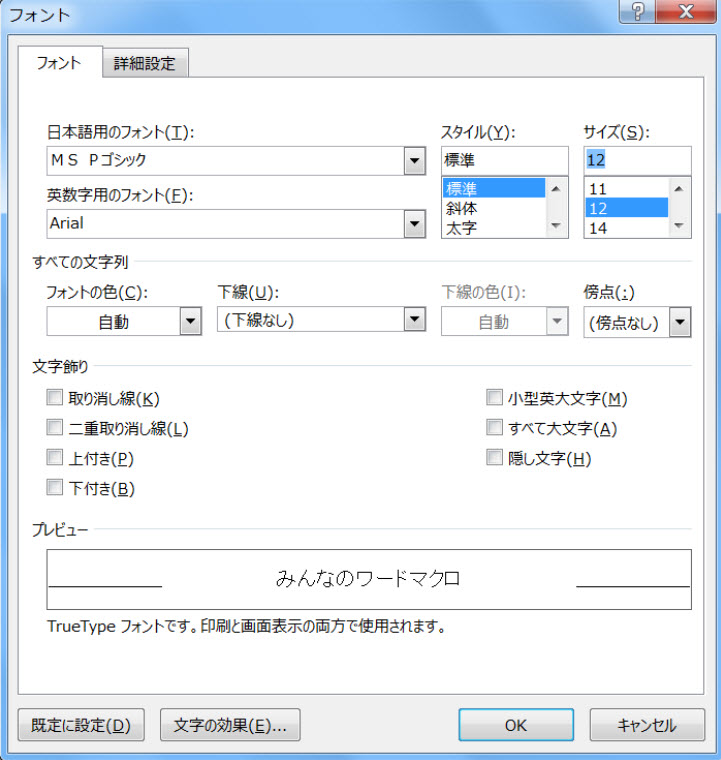721x760 pixels.
Task: Choose size 14 in the size list
Action: tap(599, 228)
